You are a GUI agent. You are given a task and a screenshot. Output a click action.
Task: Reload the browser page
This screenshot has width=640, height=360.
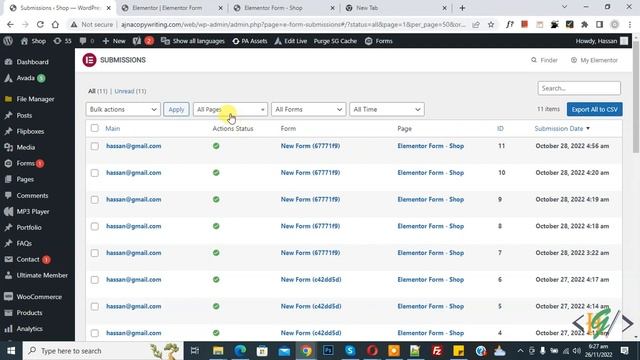click(40, 24)
